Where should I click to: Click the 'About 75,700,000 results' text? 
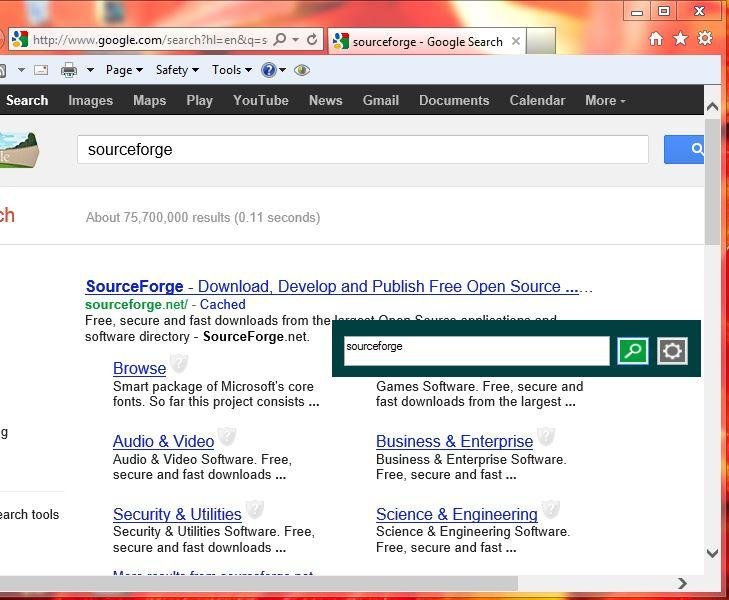click(x=158, y=218)
